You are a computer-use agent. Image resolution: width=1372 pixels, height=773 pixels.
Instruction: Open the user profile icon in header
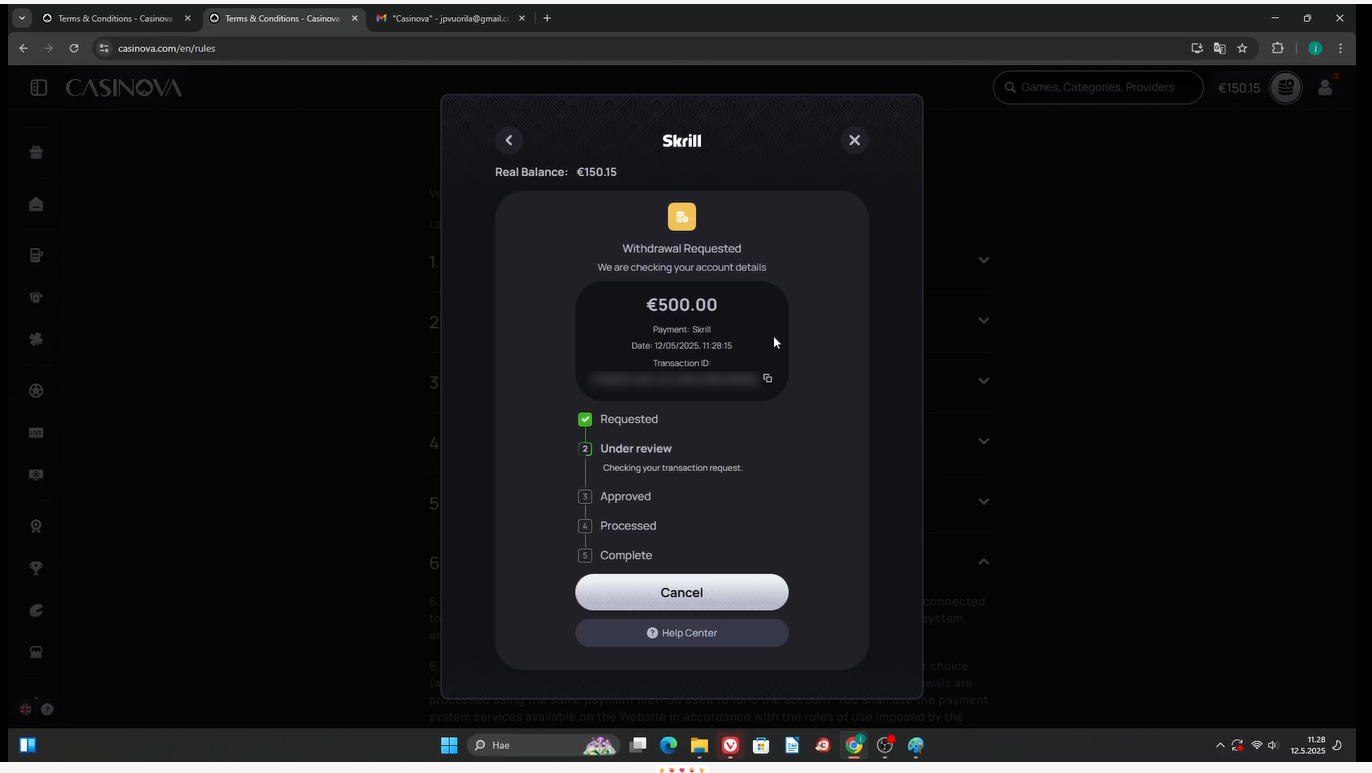point(1325,88)
